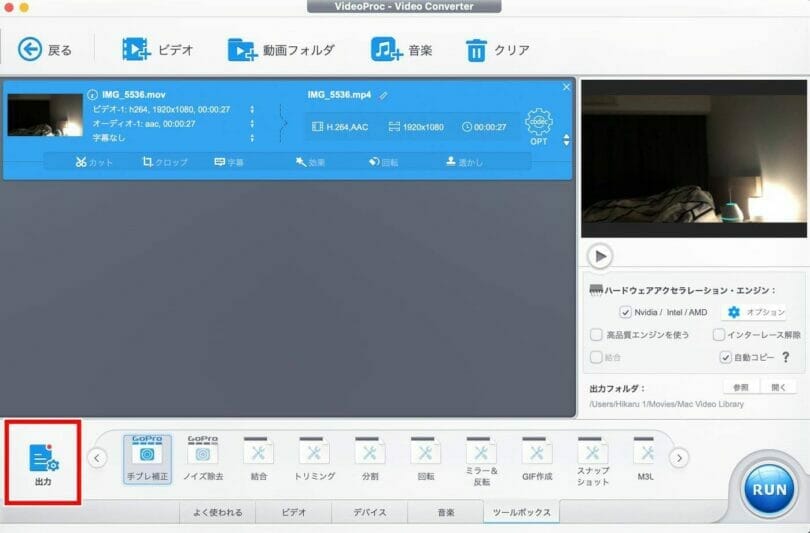Select the GIF作成 tool
810x533 pixels.
tap(537, 459)
